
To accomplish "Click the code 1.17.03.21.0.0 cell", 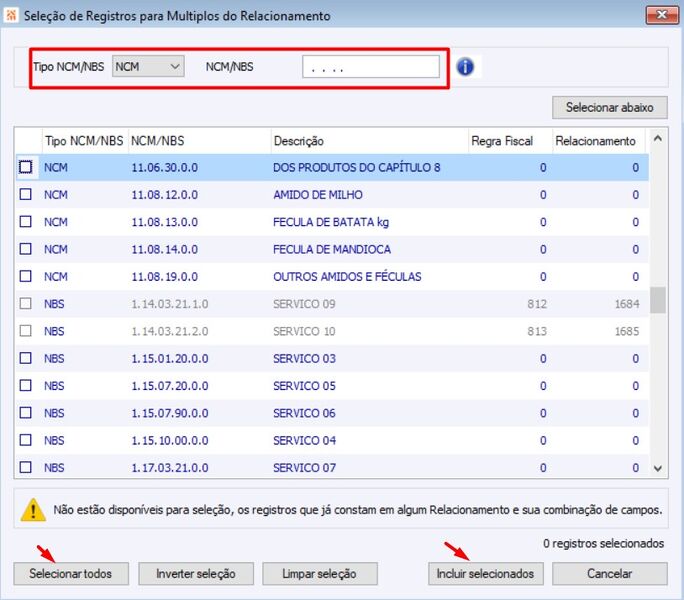I will tap(170, 467).
